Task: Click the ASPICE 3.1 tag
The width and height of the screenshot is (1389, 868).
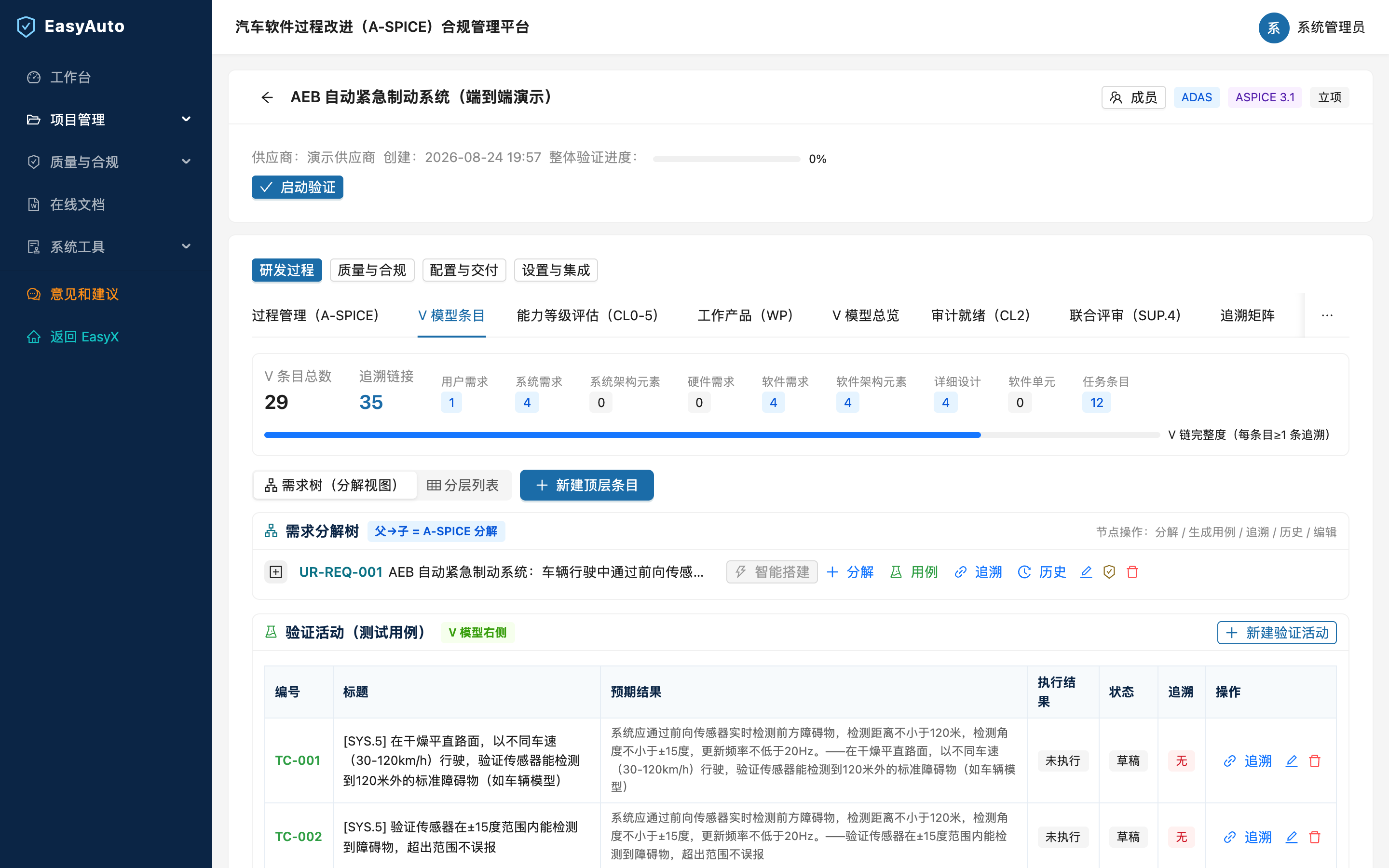Action: pos(1265,97)
